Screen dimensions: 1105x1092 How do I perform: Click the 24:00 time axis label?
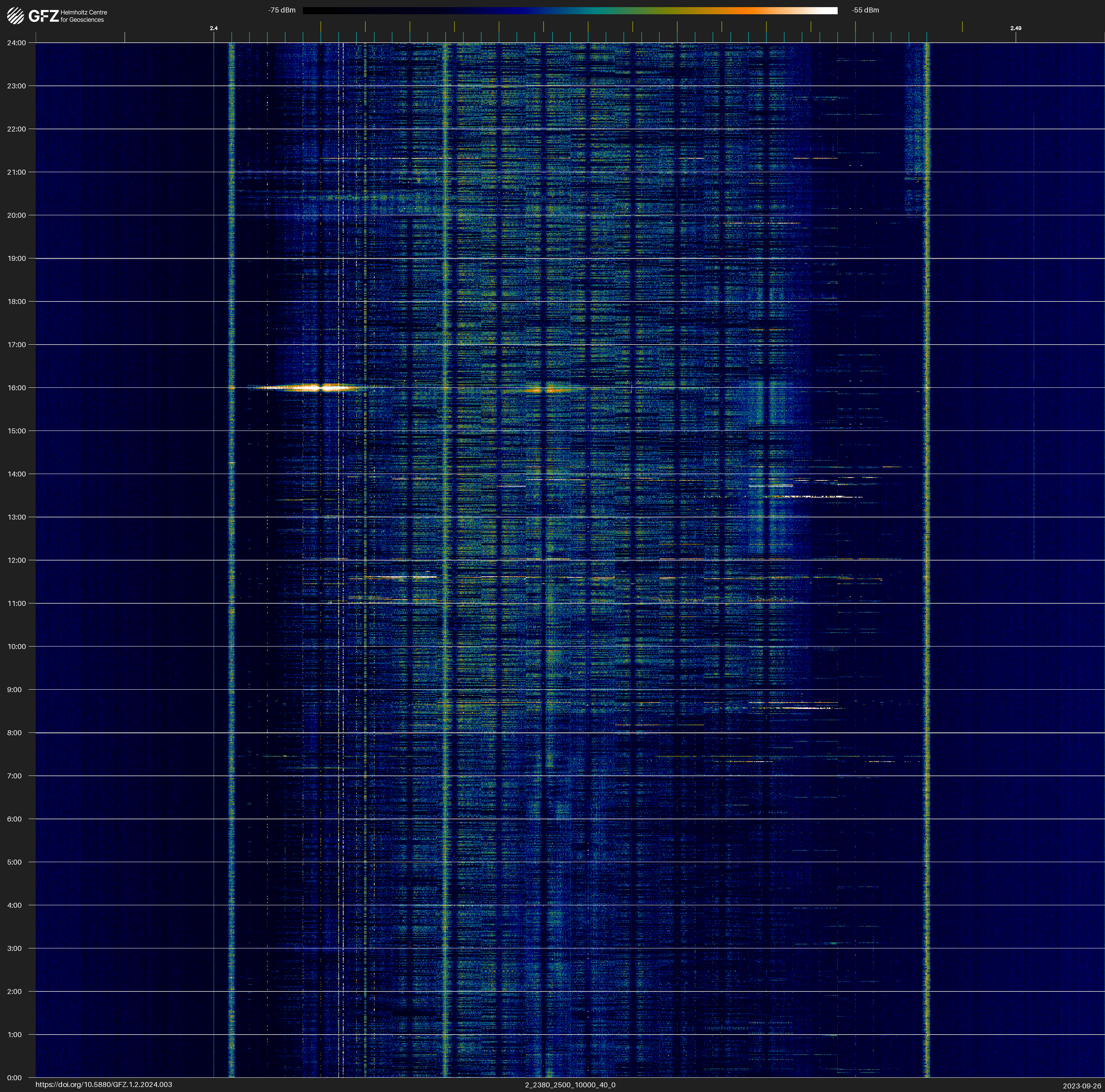point(17,43)
